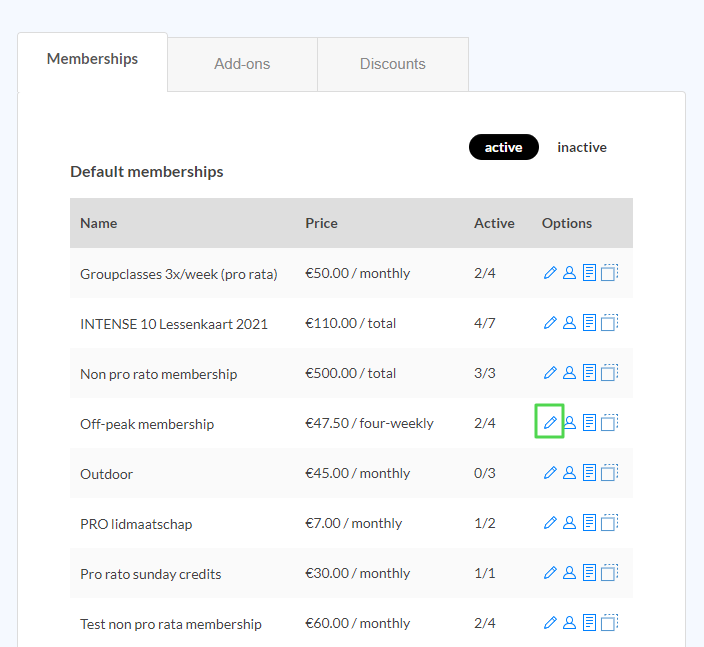This screenshot has height=647, width=704.
Task: Switch to the Memberships tab
Action: 92,62
